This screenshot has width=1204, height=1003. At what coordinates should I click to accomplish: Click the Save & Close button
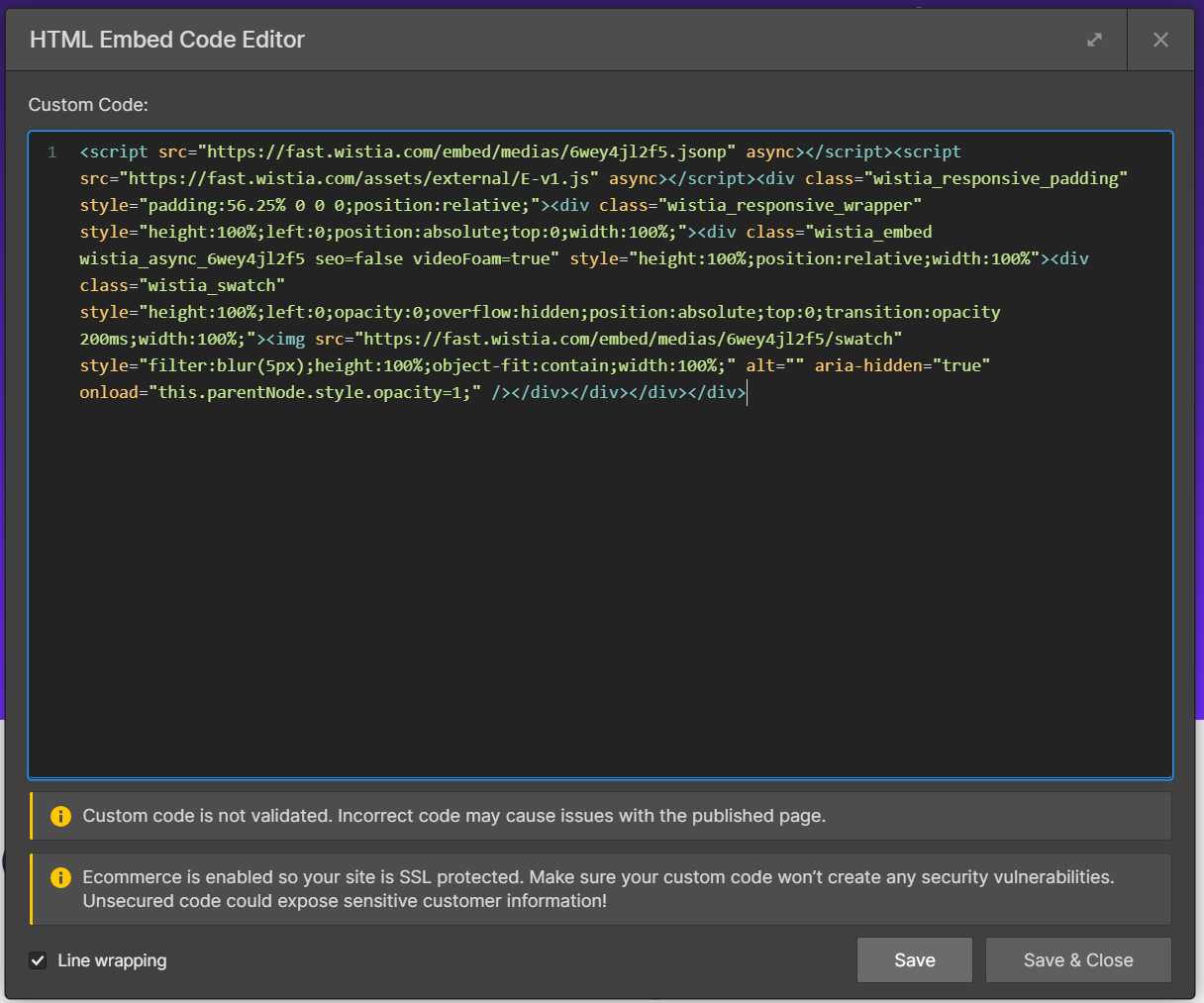1077,960
